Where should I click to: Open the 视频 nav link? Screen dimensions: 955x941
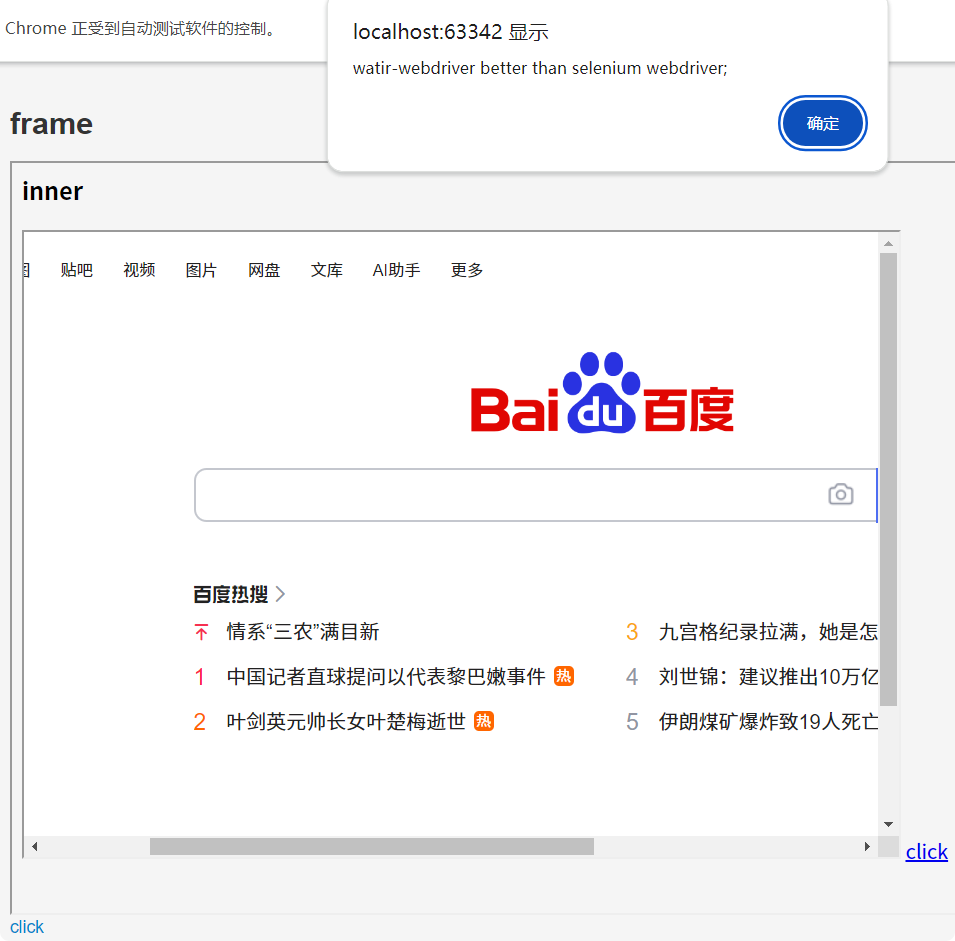pyautogui.click(x=139, y=270)
